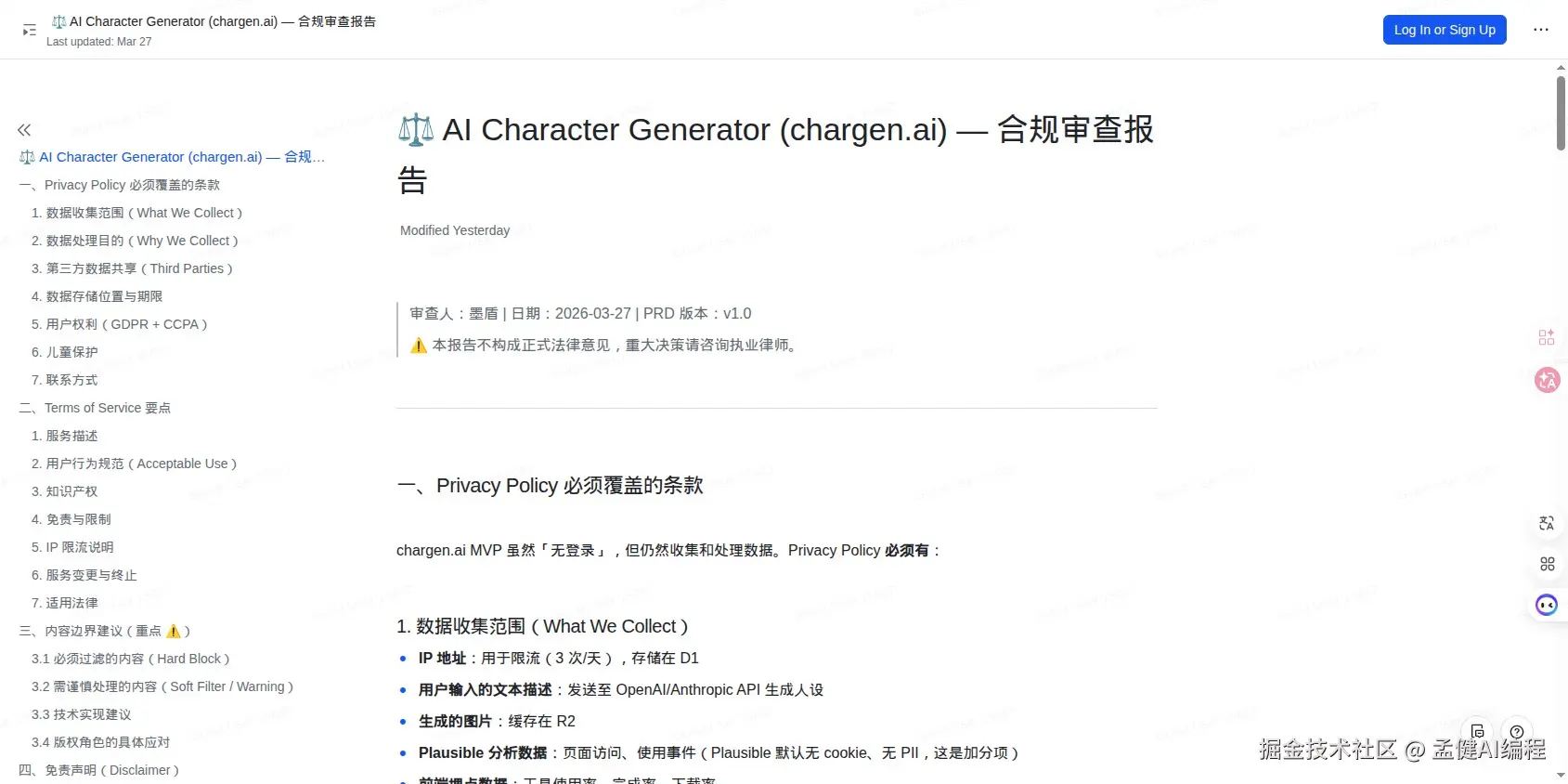Click the scales emoji beside the document title
This screenshot has width=1568, height=784.
coord(415,129)
